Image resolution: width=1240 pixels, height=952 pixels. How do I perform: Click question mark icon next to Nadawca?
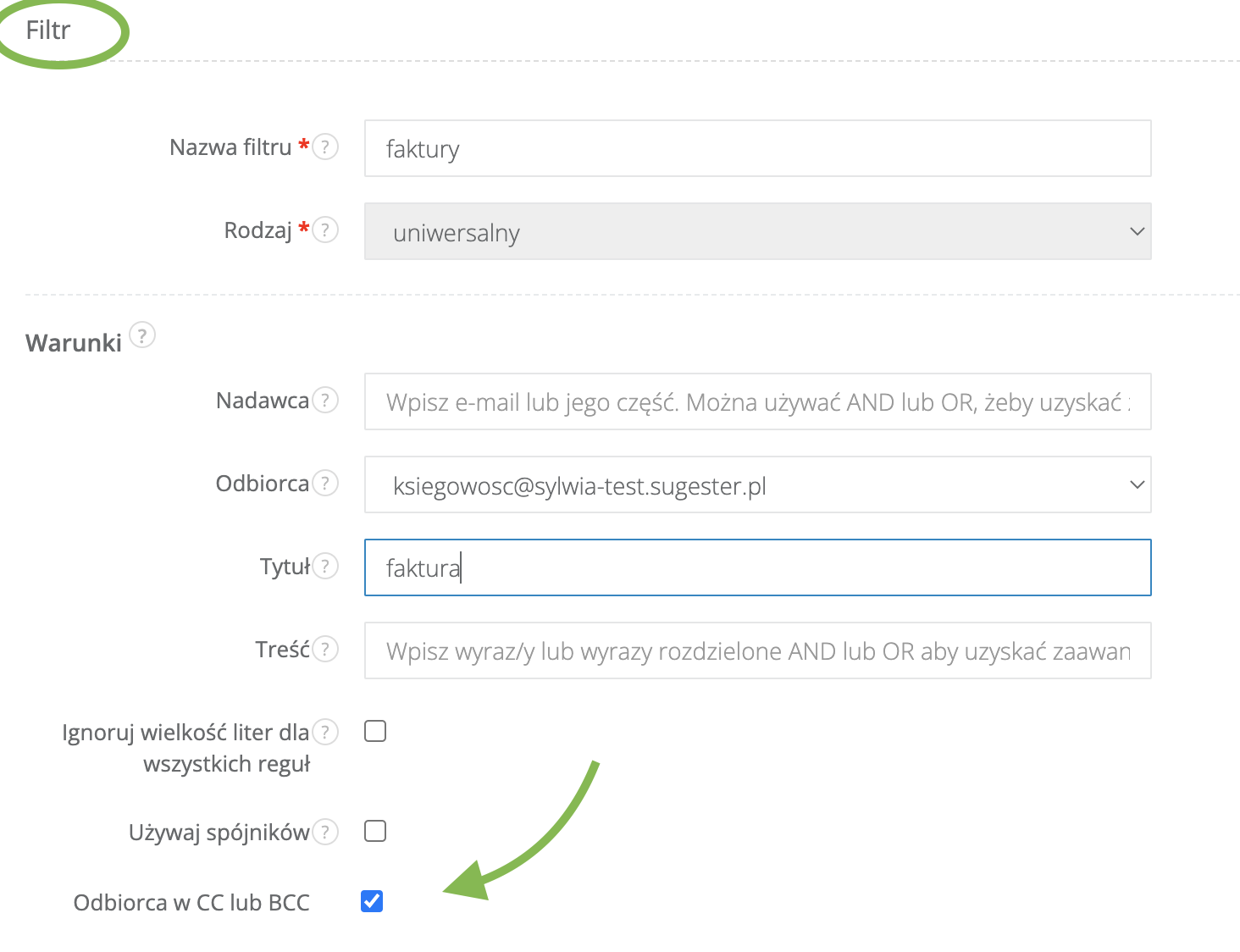325,400
